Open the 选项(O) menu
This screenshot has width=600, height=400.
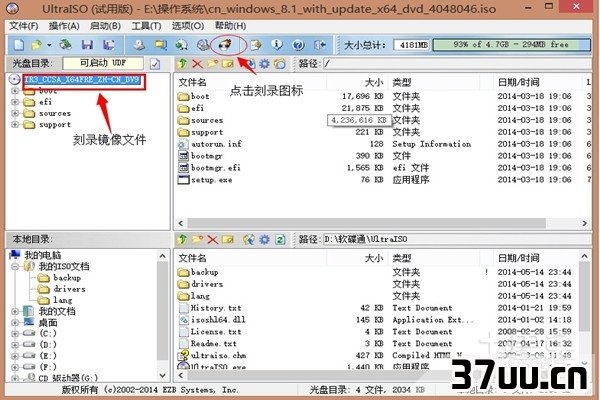click(188, 26)
